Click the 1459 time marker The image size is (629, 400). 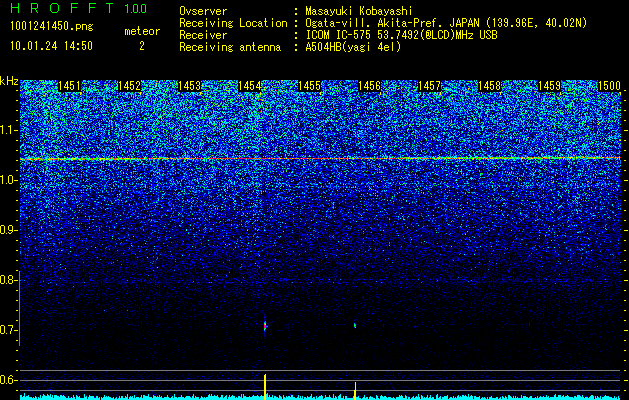[x=549, y=86]
